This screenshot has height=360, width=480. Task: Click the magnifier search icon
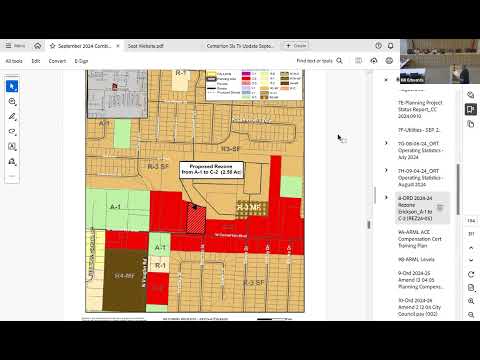tap(339, 61)
